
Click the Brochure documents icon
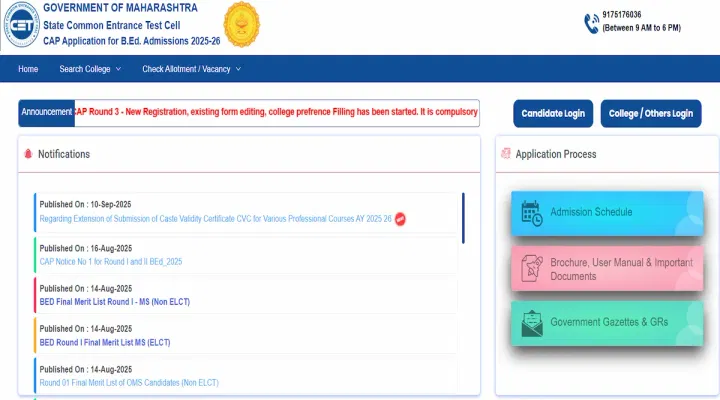[531, 268]
